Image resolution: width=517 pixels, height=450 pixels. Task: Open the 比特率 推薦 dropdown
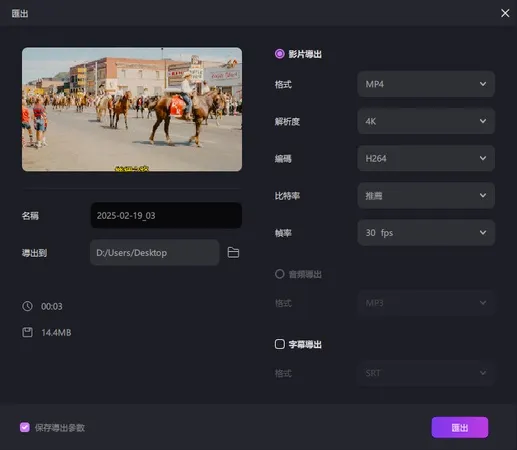(x=426, y=196)
